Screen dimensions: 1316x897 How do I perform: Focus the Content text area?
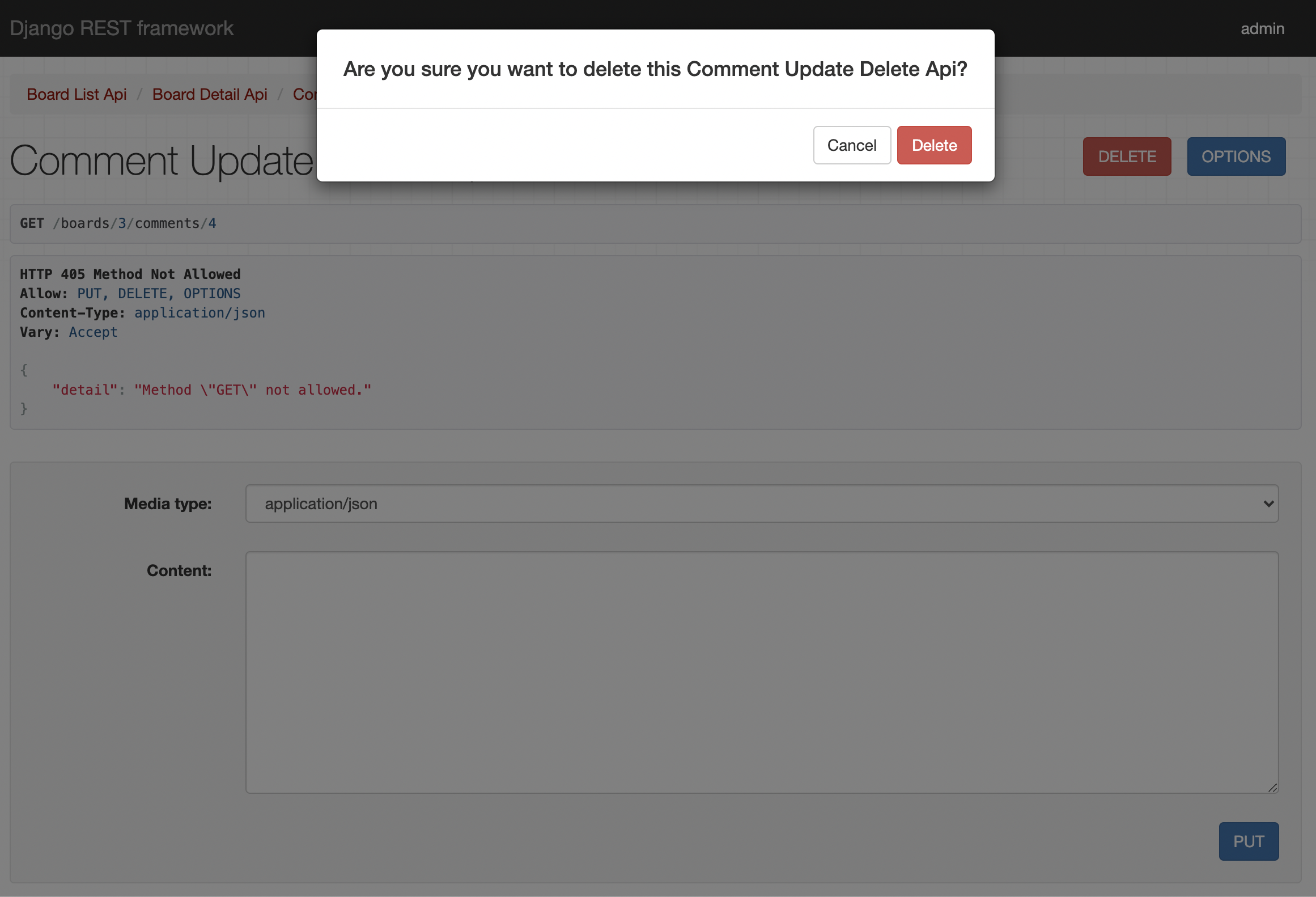click(761, 672)
